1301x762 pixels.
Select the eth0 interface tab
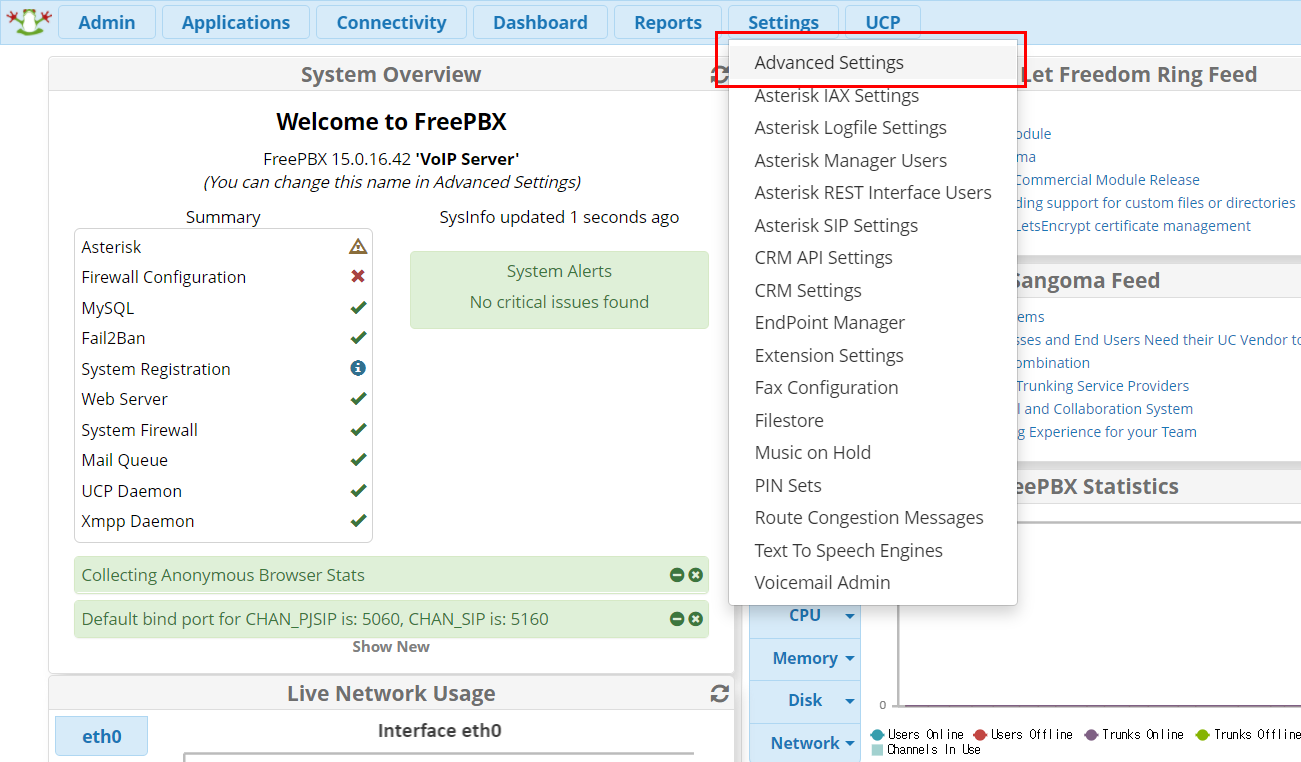(101, 736)
